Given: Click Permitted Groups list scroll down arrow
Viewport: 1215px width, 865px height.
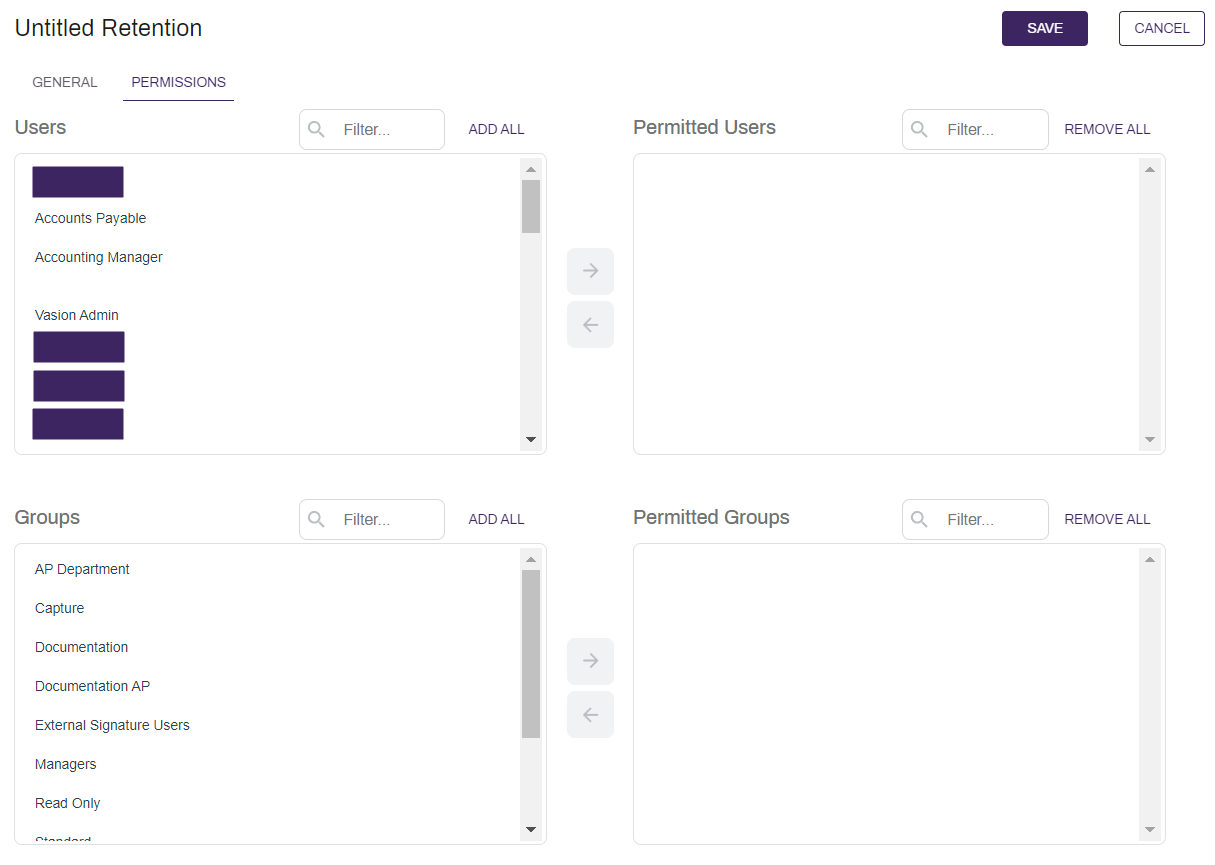Looking at the screenshot, I should pos(1150,829).
